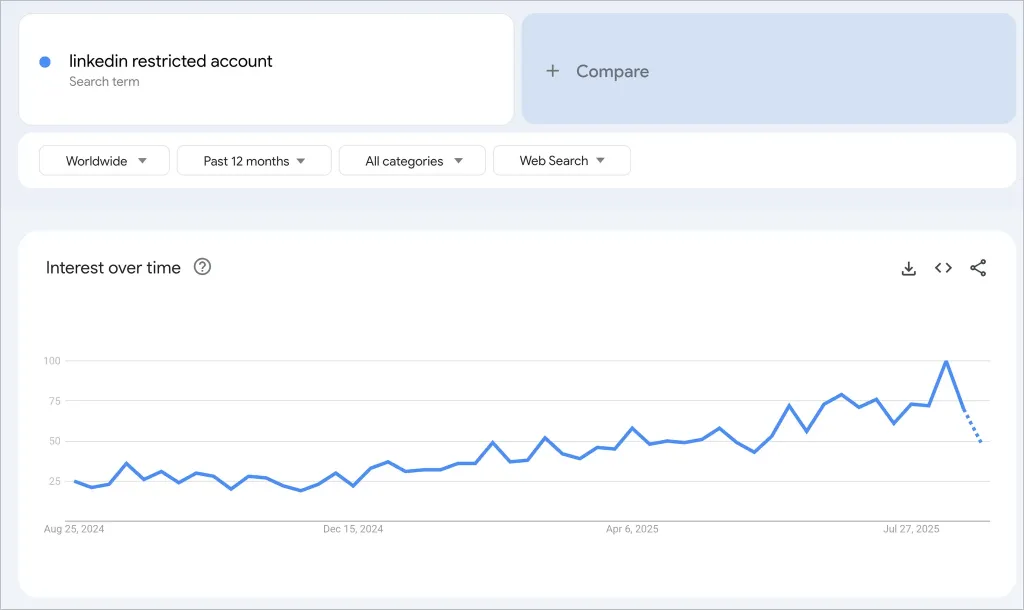Open the All categories dropdown
Viewport: 1024px width, 610px height.
412,161
